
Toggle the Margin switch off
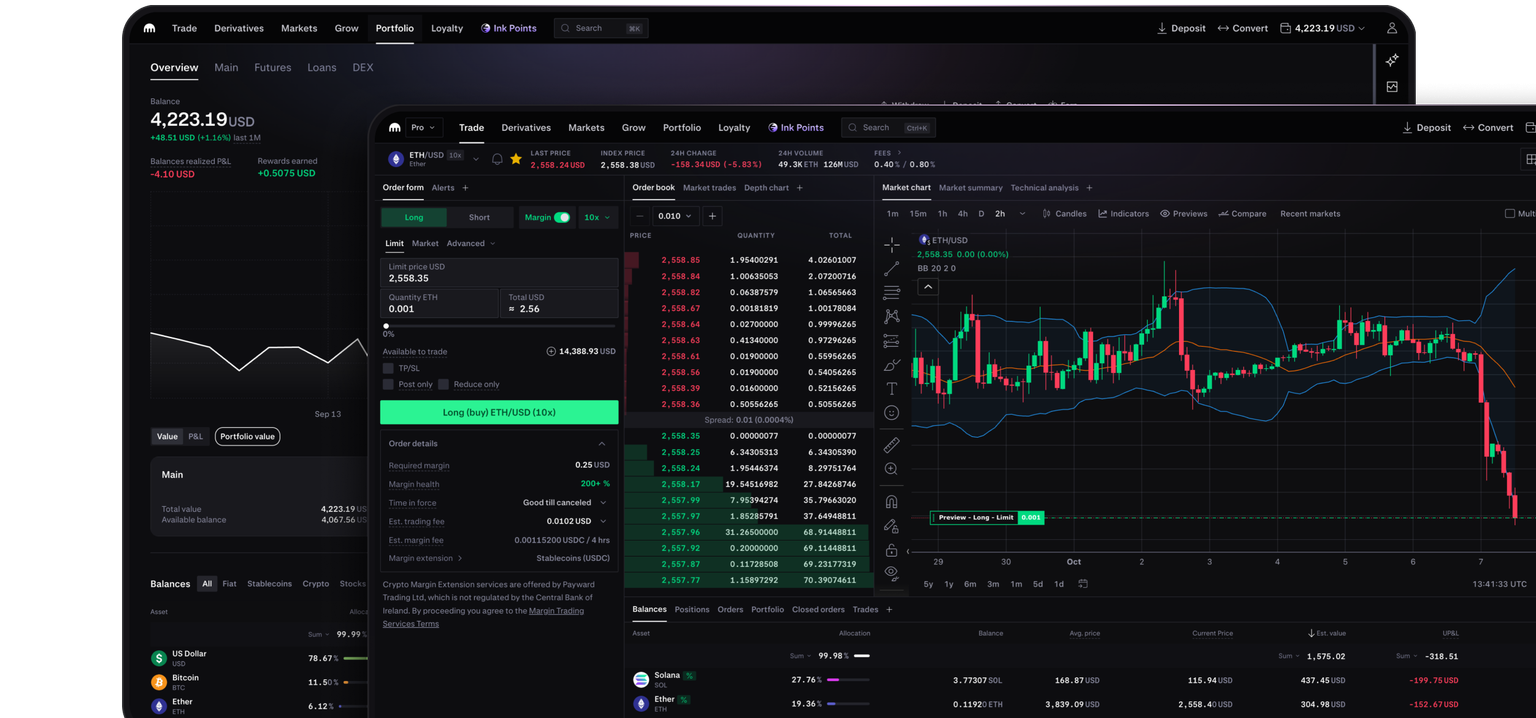coord(562,217)
